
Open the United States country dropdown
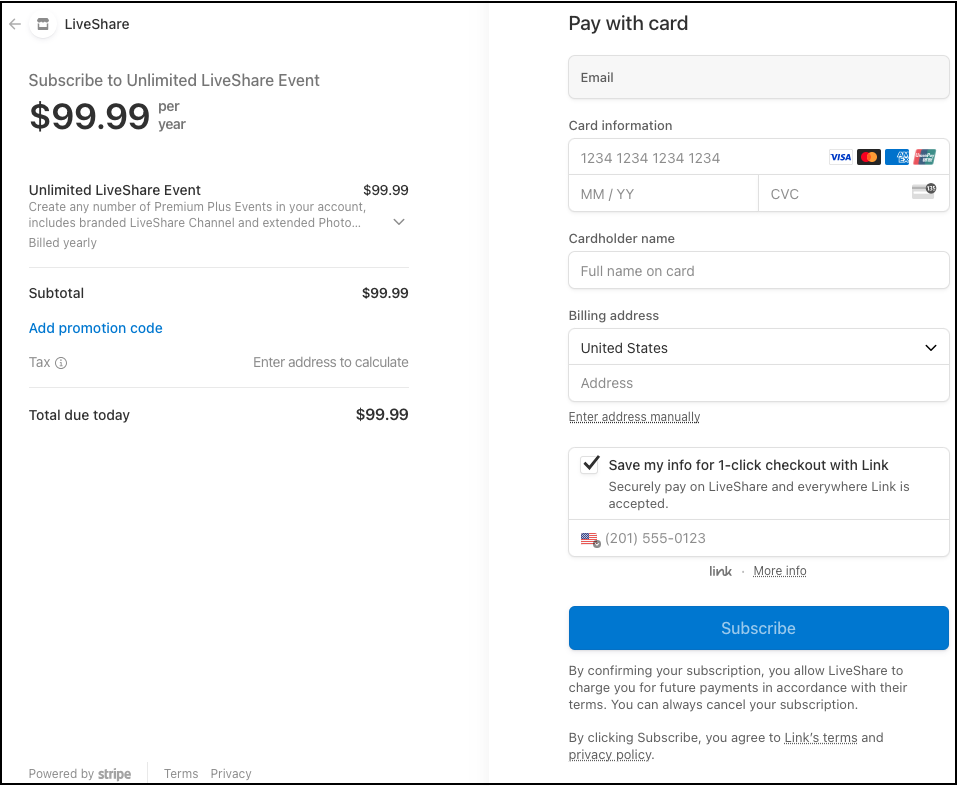(758, 348)
